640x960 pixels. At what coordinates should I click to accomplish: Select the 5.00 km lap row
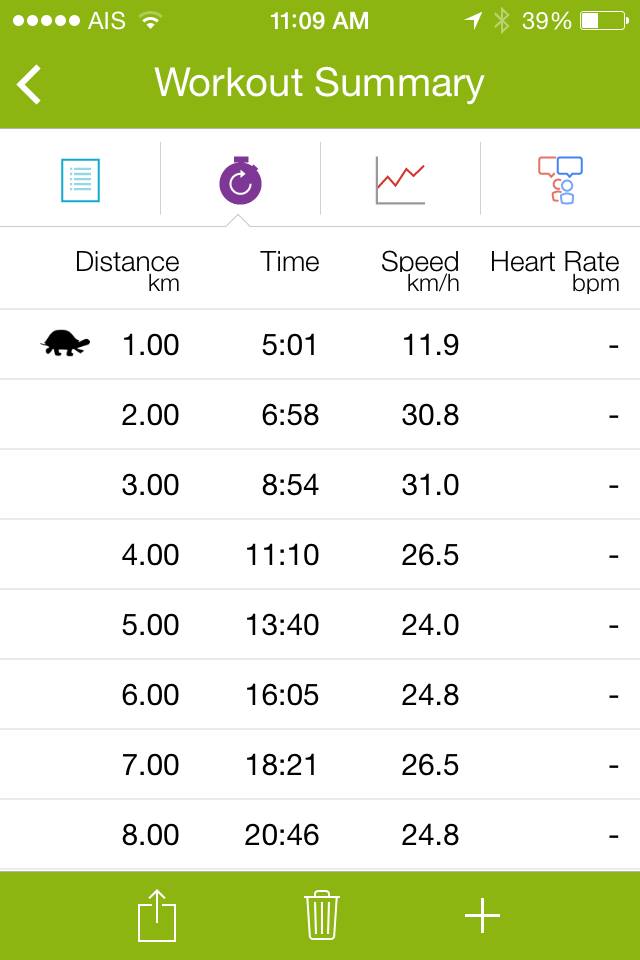point(320,624)
